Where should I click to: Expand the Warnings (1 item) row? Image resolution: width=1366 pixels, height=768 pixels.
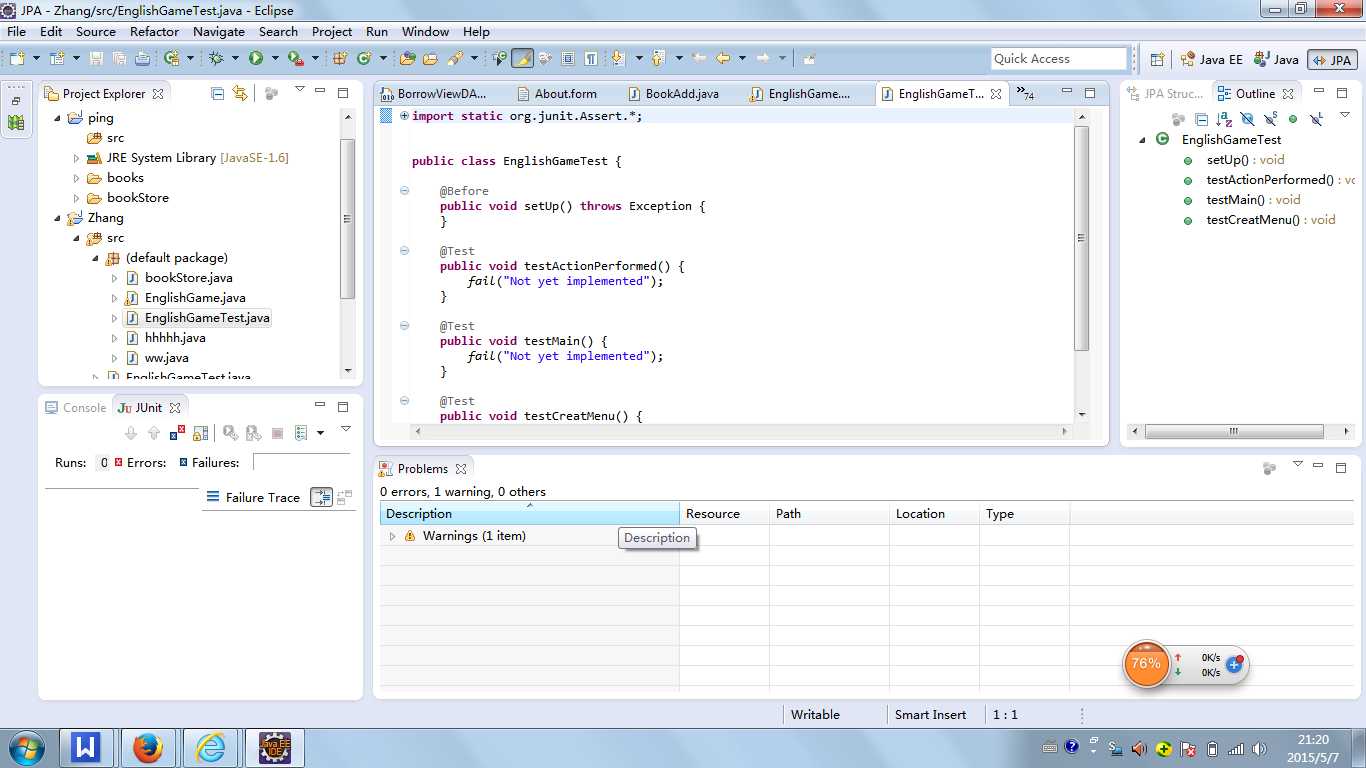pos(393,536)
